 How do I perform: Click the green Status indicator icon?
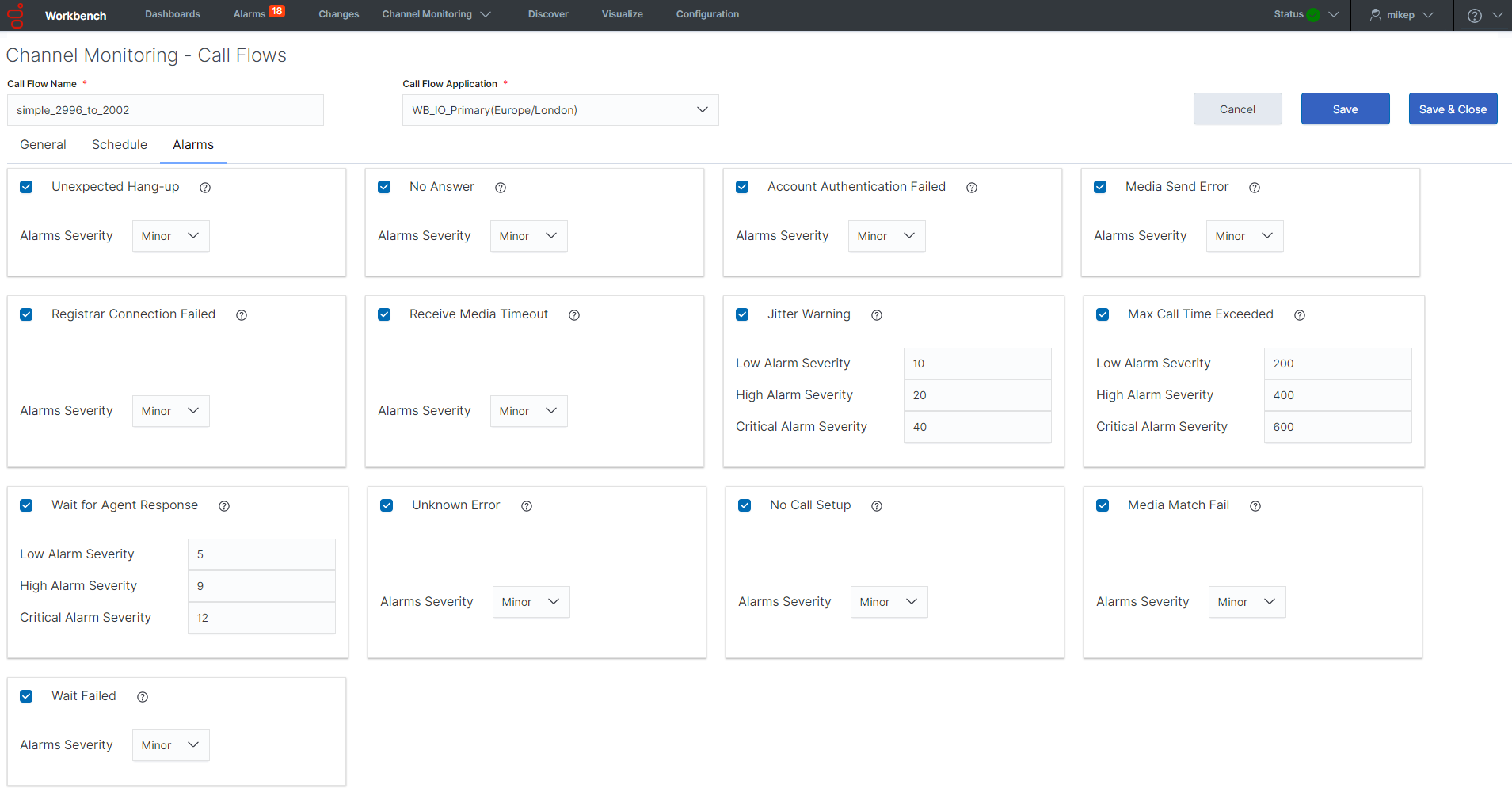1313,15
